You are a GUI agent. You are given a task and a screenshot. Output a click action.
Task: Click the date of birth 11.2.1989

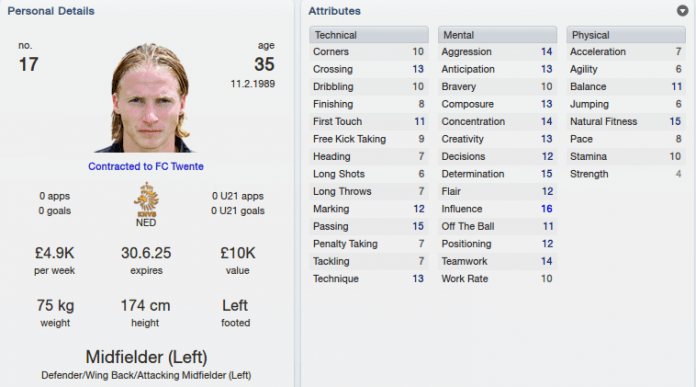point(253,84)
